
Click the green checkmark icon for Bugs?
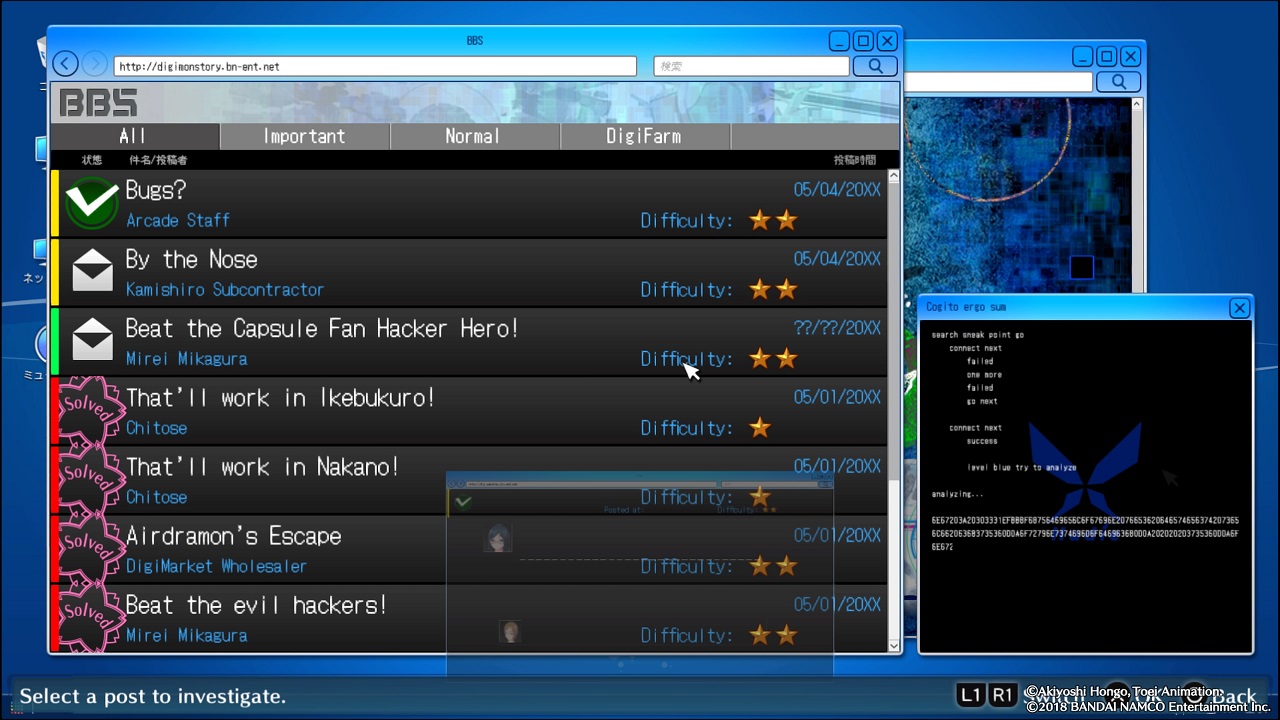[92, 204]
